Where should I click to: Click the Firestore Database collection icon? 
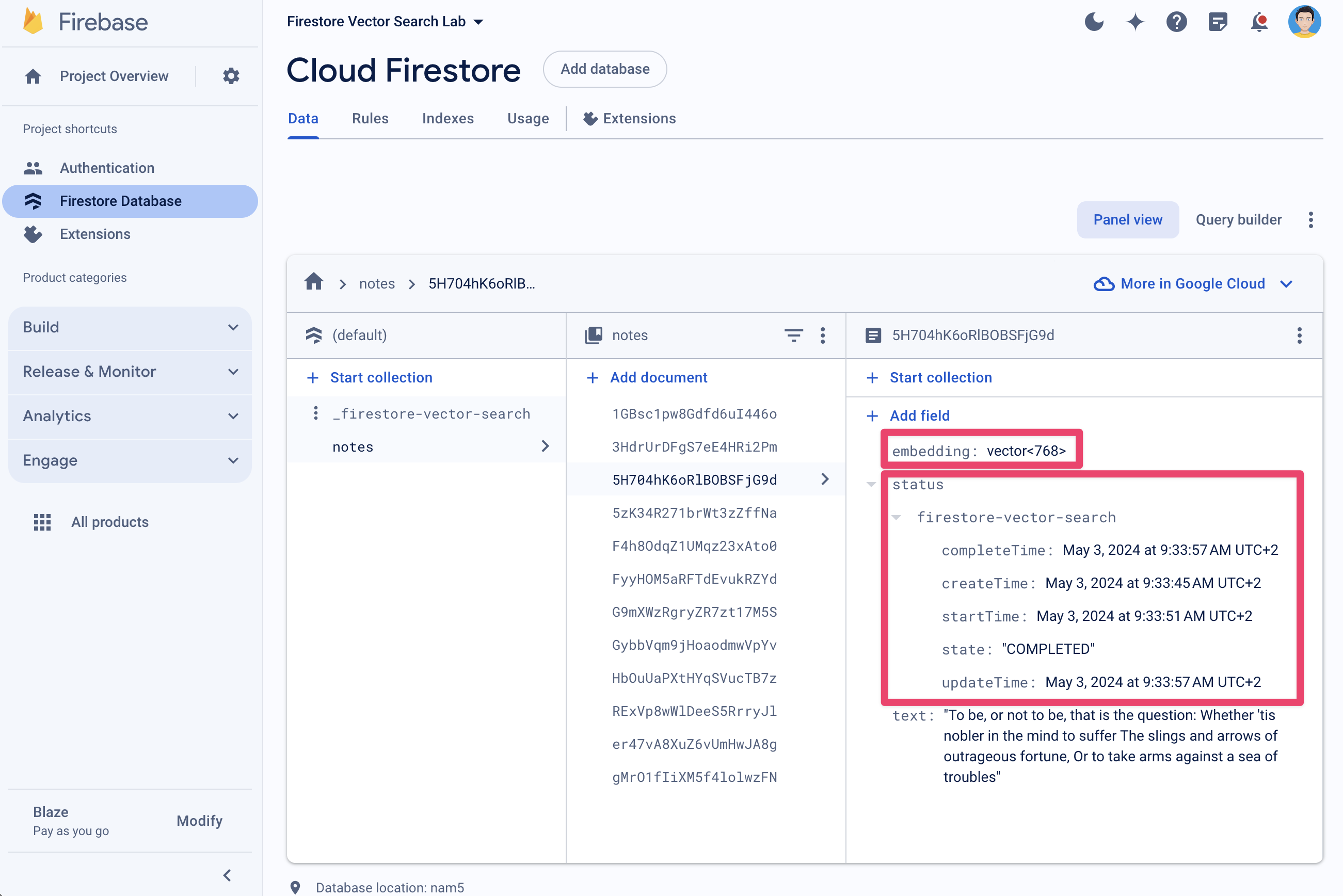point(33,200)
